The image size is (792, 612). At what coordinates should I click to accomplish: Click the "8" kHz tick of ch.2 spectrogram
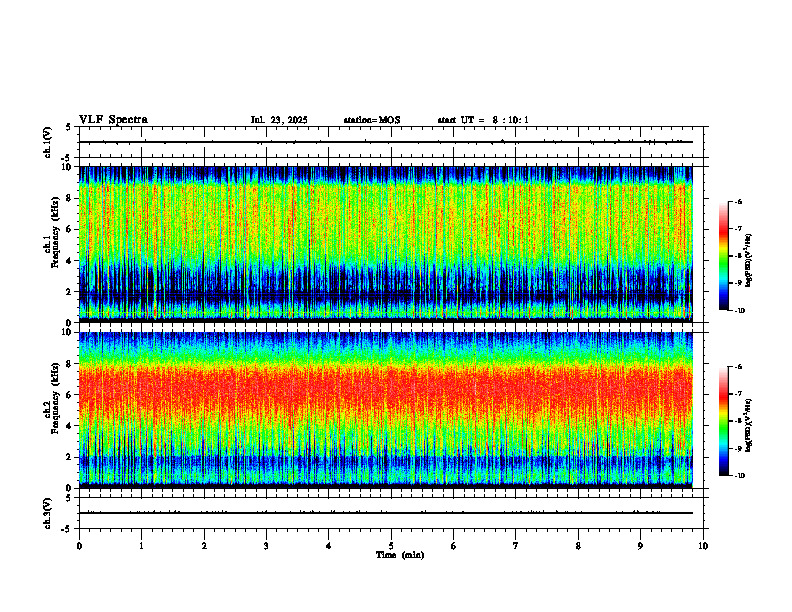(x=70, y=364)
